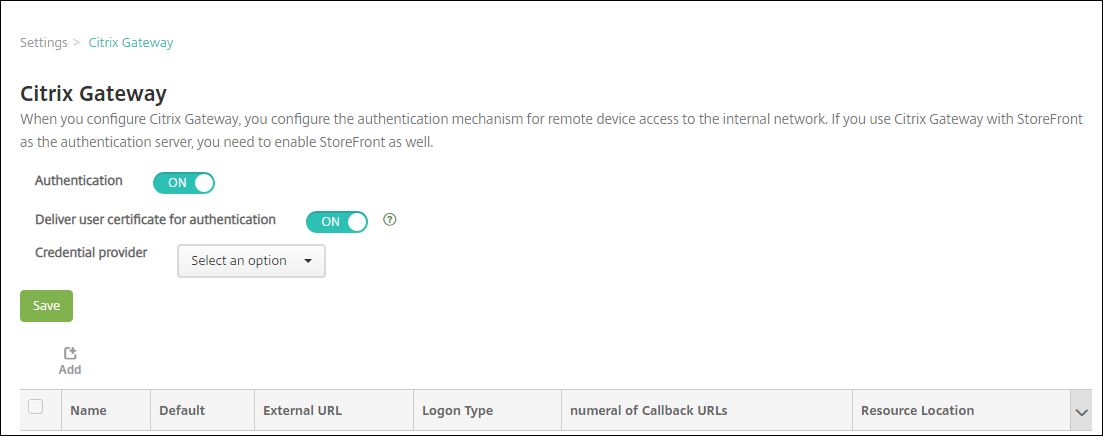Open the Credential provider dropdown
Screen dimensions: 1103x436
pyautogui.click(x=251, y=261)
